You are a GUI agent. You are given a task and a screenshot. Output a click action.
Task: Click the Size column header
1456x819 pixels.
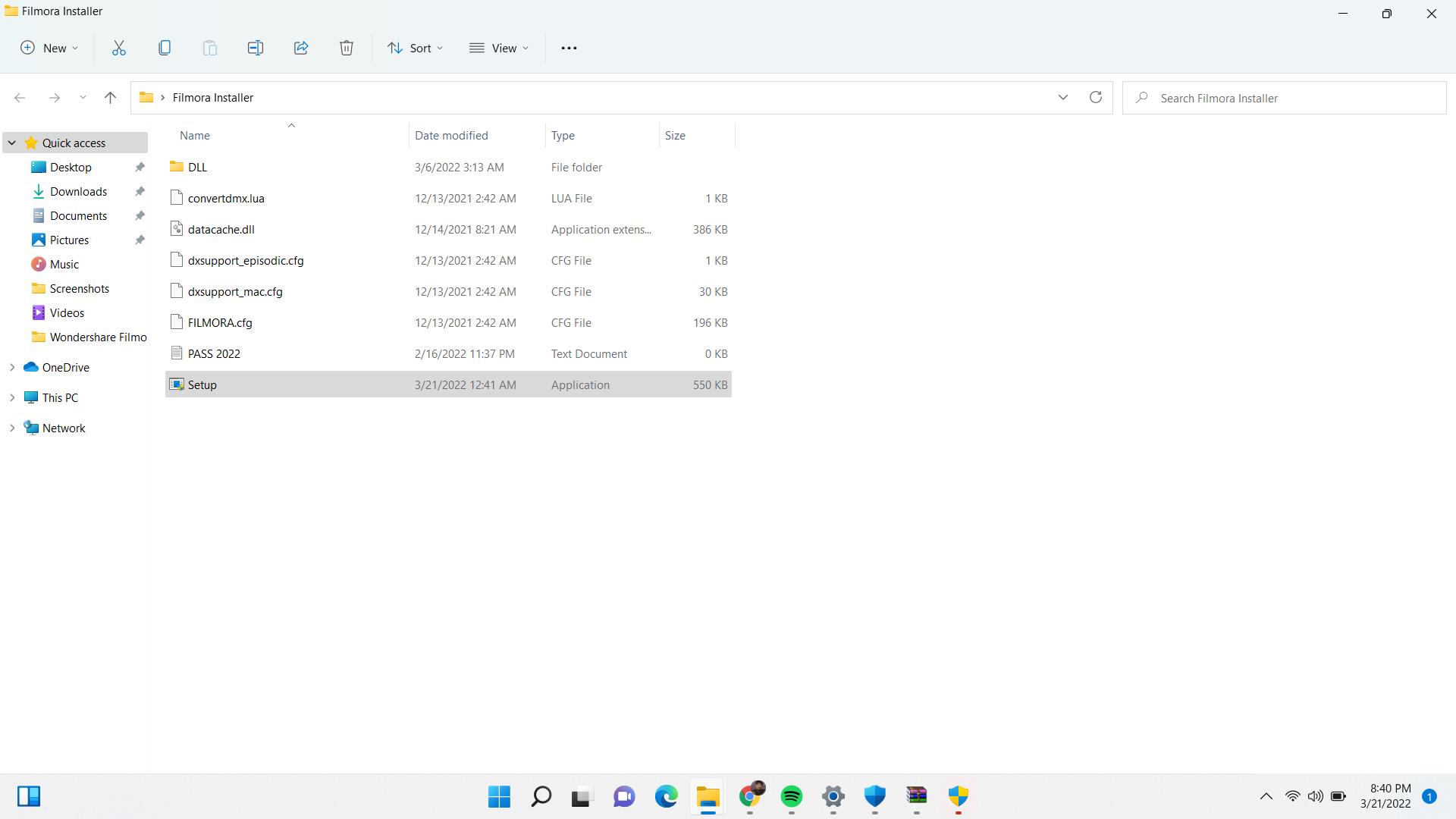coord(675,136)
